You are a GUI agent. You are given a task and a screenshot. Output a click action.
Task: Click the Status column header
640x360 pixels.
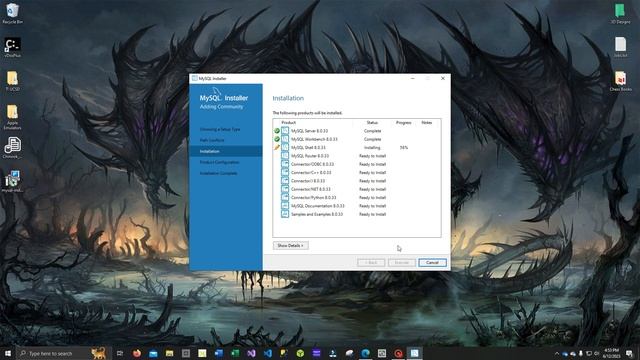click(372, 122)
